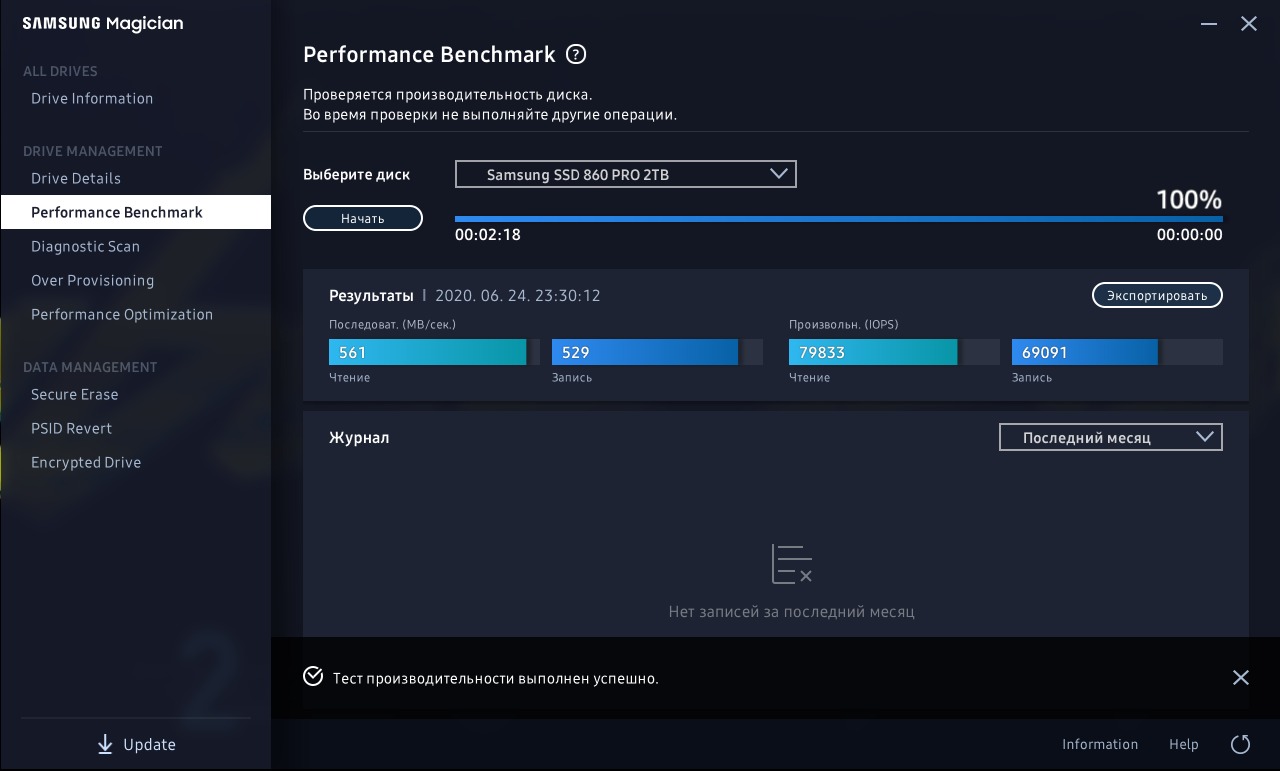Click the empty journal list icon
The image size is (1280, 771).
(791, 565)
